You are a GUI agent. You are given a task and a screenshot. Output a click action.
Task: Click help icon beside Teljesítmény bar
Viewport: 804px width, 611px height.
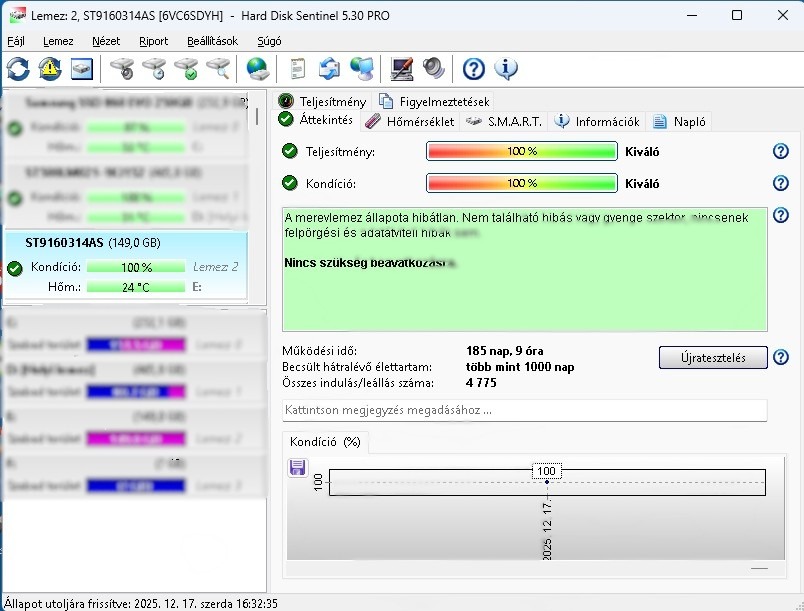pos(780,151)
